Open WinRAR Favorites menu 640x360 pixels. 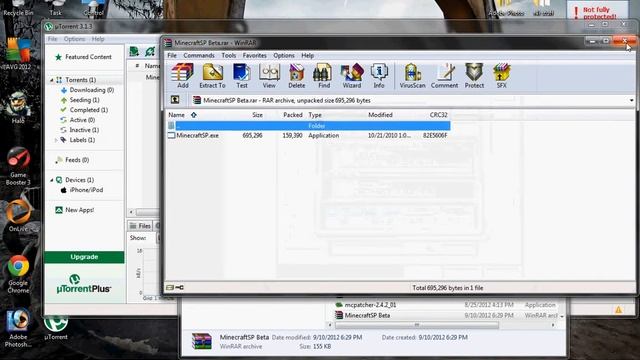point(254,56)
